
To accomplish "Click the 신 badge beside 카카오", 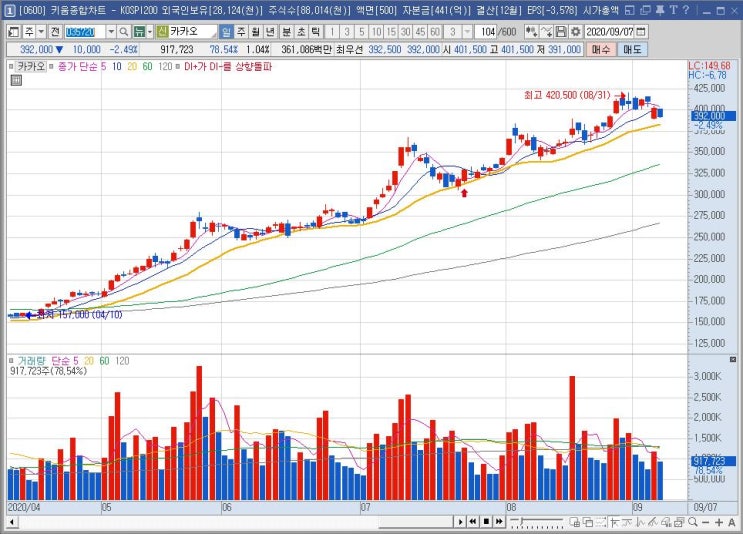I will coord(163,32).
